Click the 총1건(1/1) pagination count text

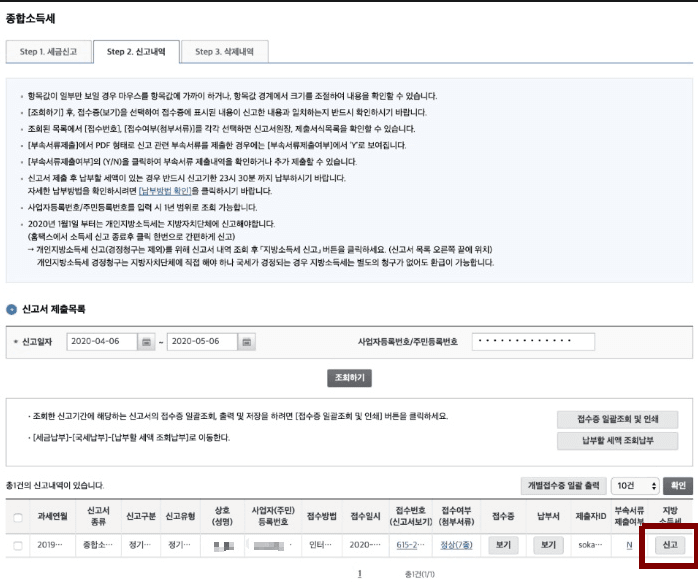click(419, 575)
